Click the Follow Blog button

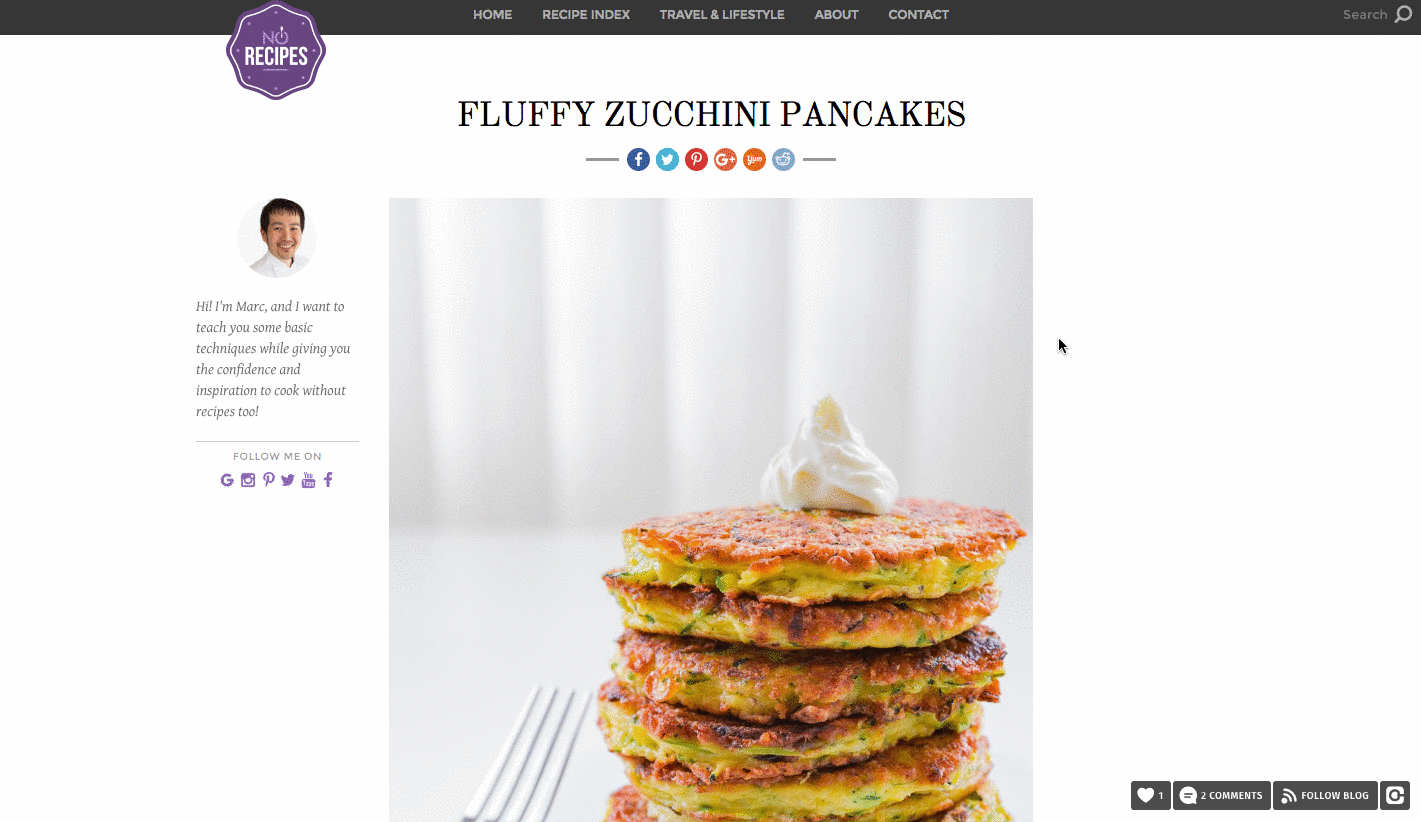click(1325, 796)
